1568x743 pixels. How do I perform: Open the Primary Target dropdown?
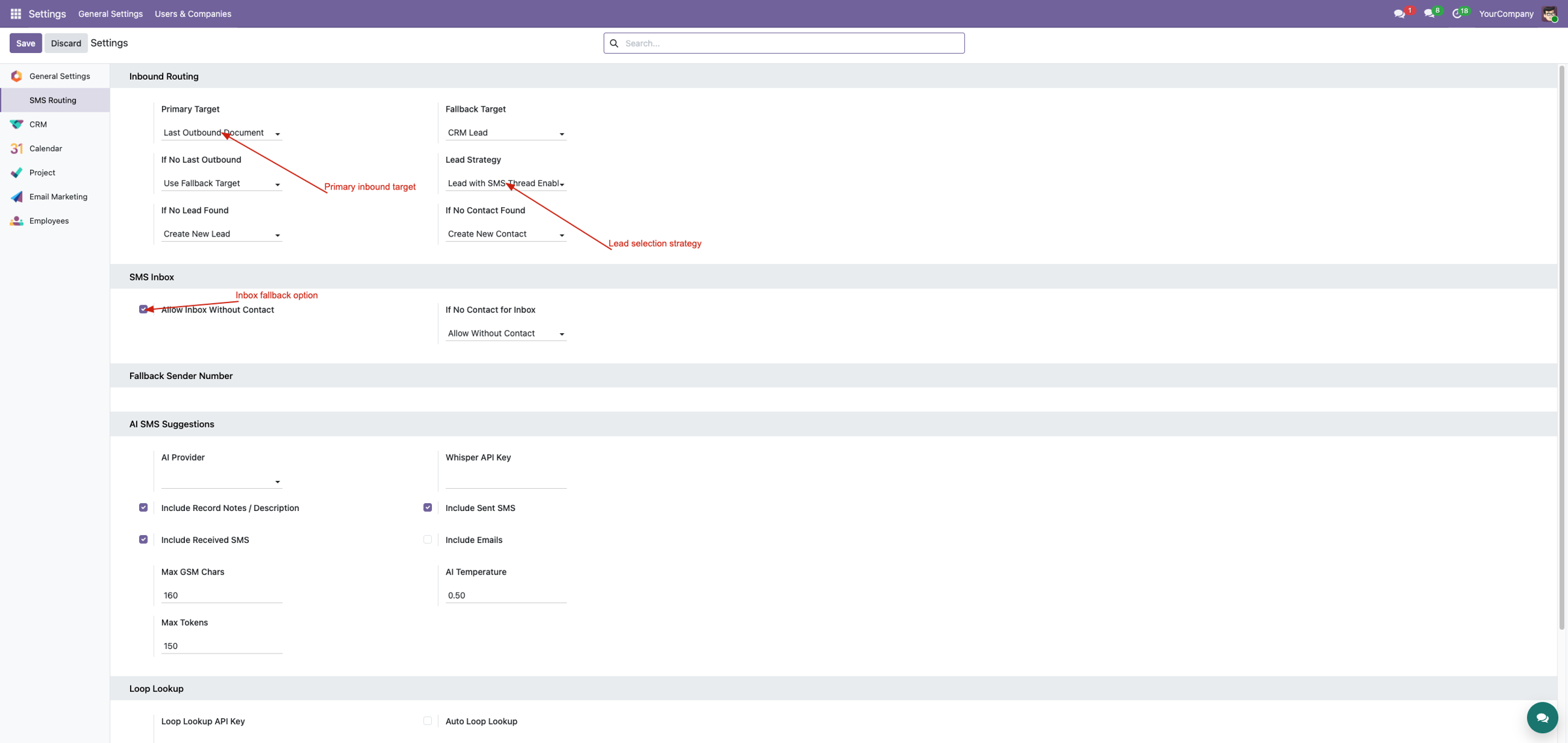pos(221,133)
